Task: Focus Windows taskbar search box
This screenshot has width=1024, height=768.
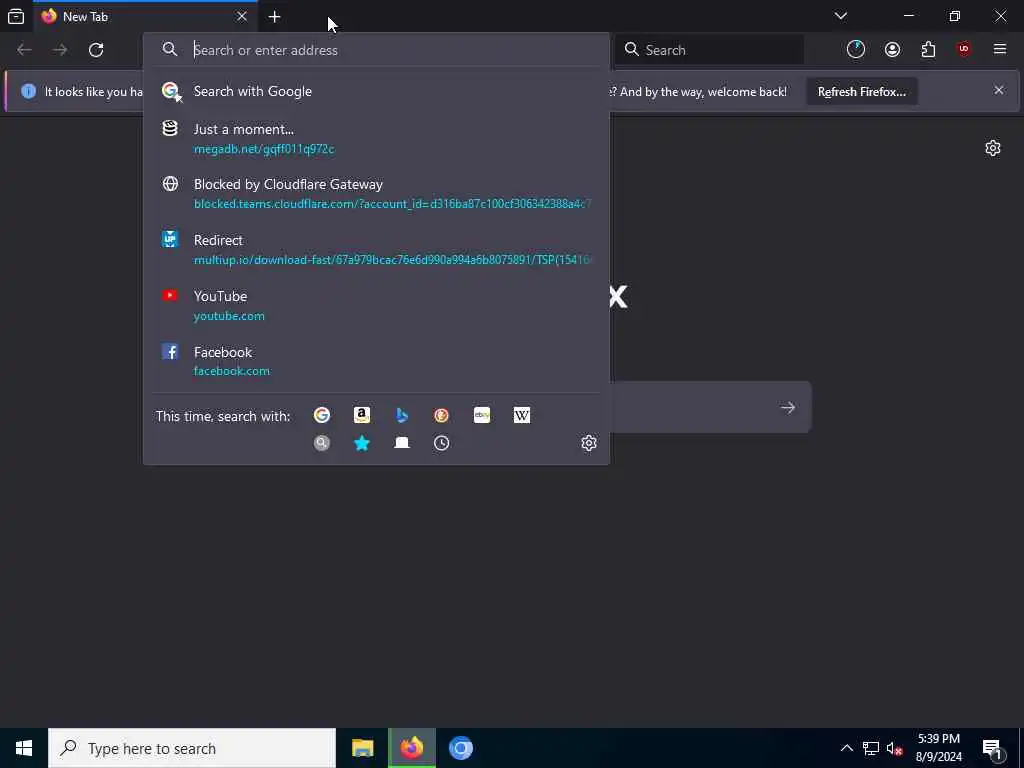Action: pyautogui.click(x=192, y=748)
